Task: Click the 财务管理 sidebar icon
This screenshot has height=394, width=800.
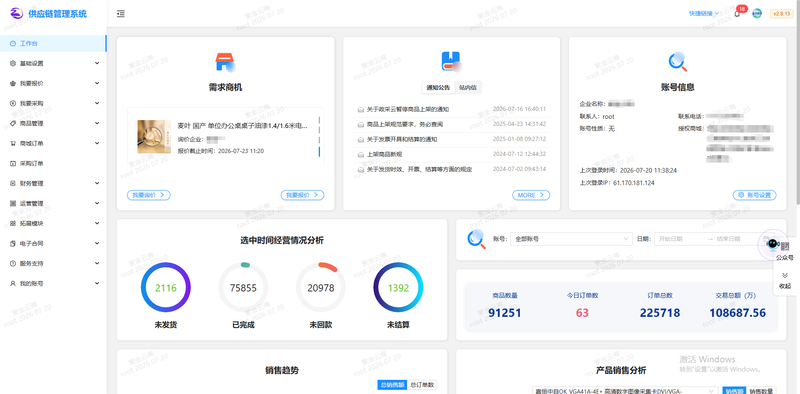Action: pos(13,183)
